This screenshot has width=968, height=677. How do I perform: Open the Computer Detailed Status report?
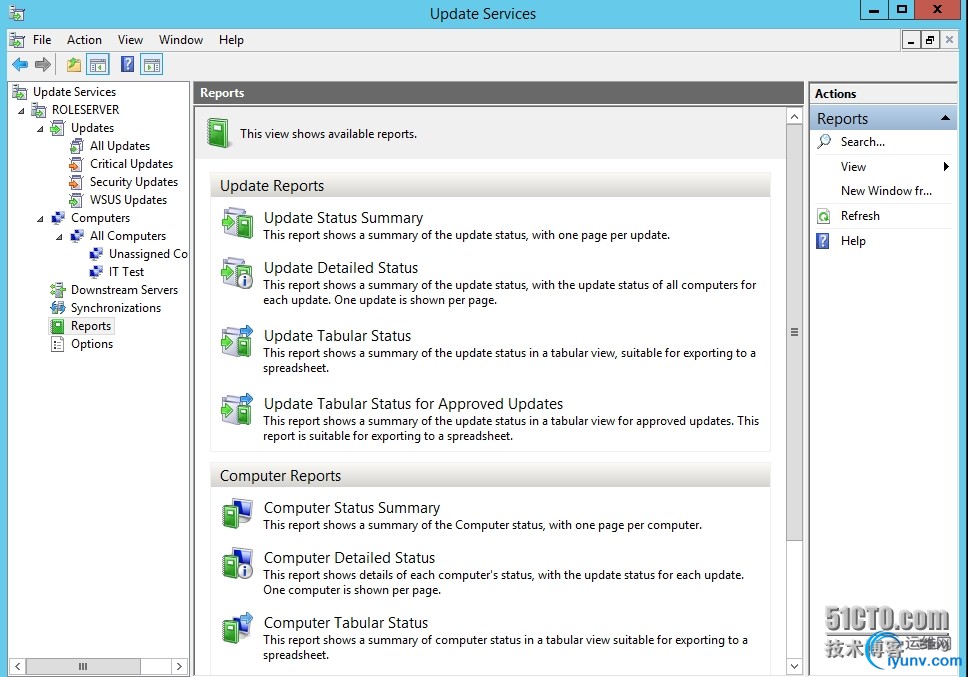[x=349, y=558]
